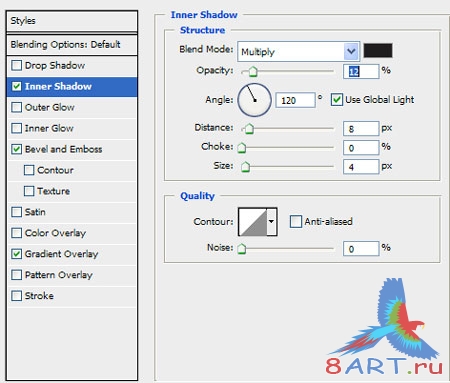This screenshot has height=383, width=450.
Task: Click the Angle value input field
Action: tap(295, 100)
